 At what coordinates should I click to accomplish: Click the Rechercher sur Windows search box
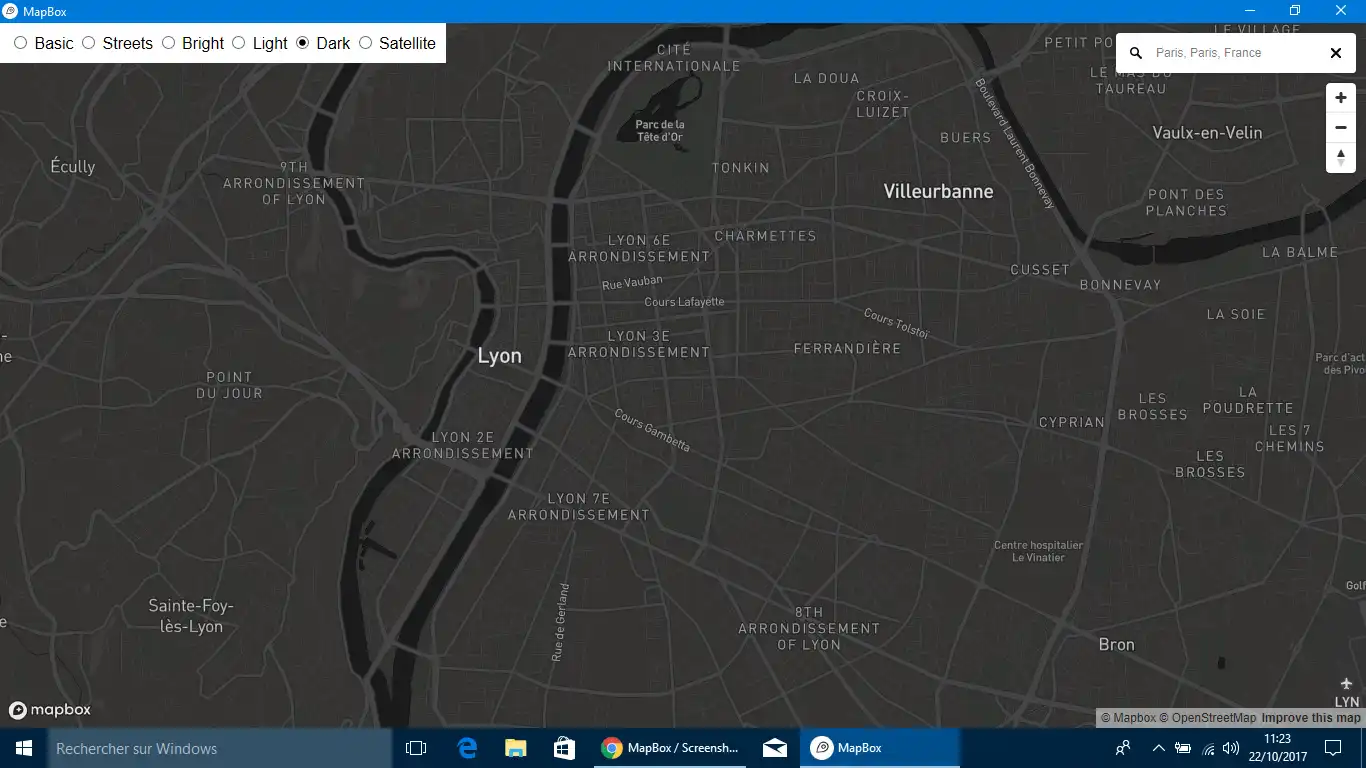pos(220,748)
